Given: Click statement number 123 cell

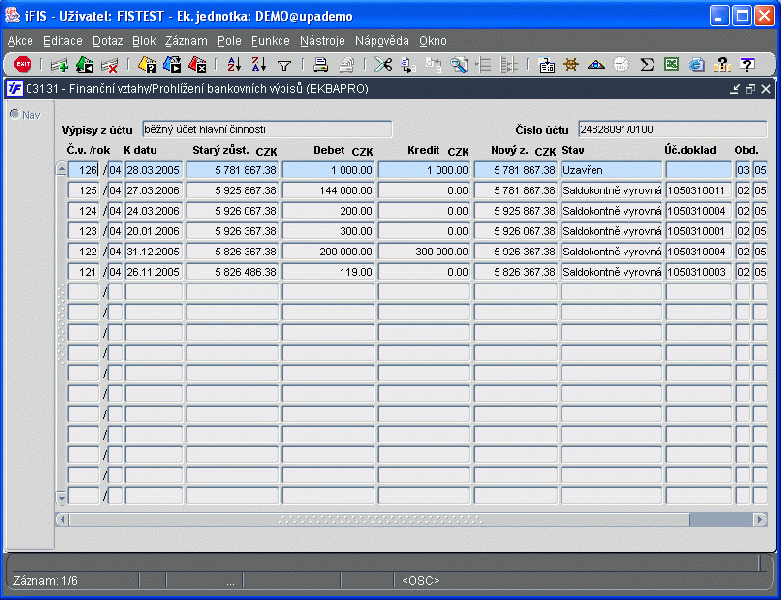Looking at the screenshot, I should pos(83,231).
